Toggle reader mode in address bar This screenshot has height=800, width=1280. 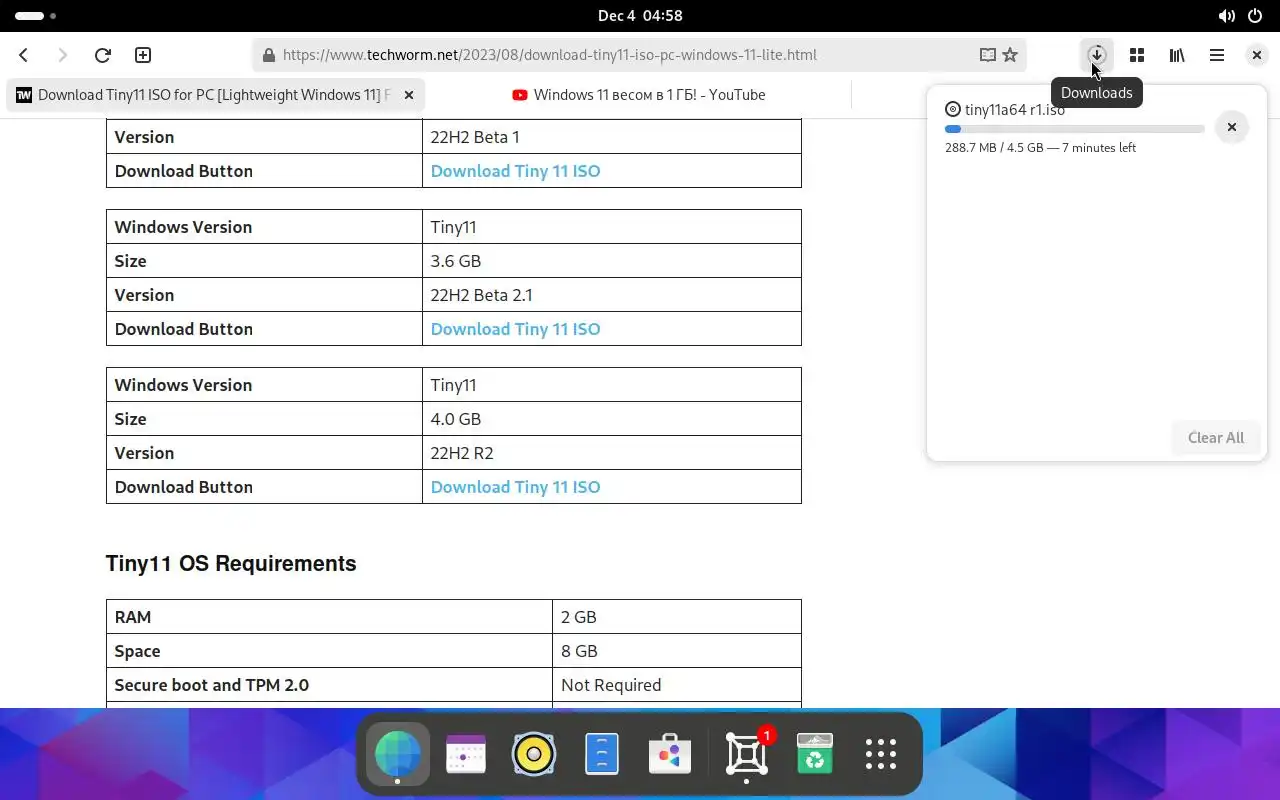(987, 55)
